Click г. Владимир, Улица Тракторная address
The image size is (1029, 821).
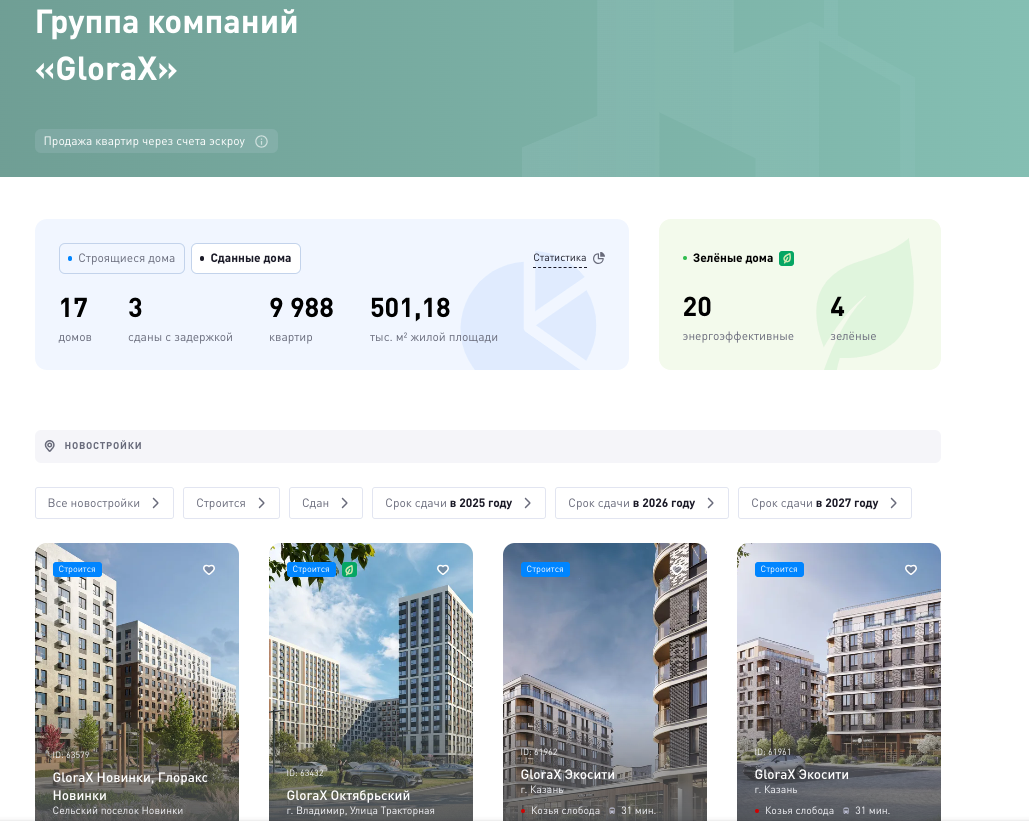(x=360, y=810)
